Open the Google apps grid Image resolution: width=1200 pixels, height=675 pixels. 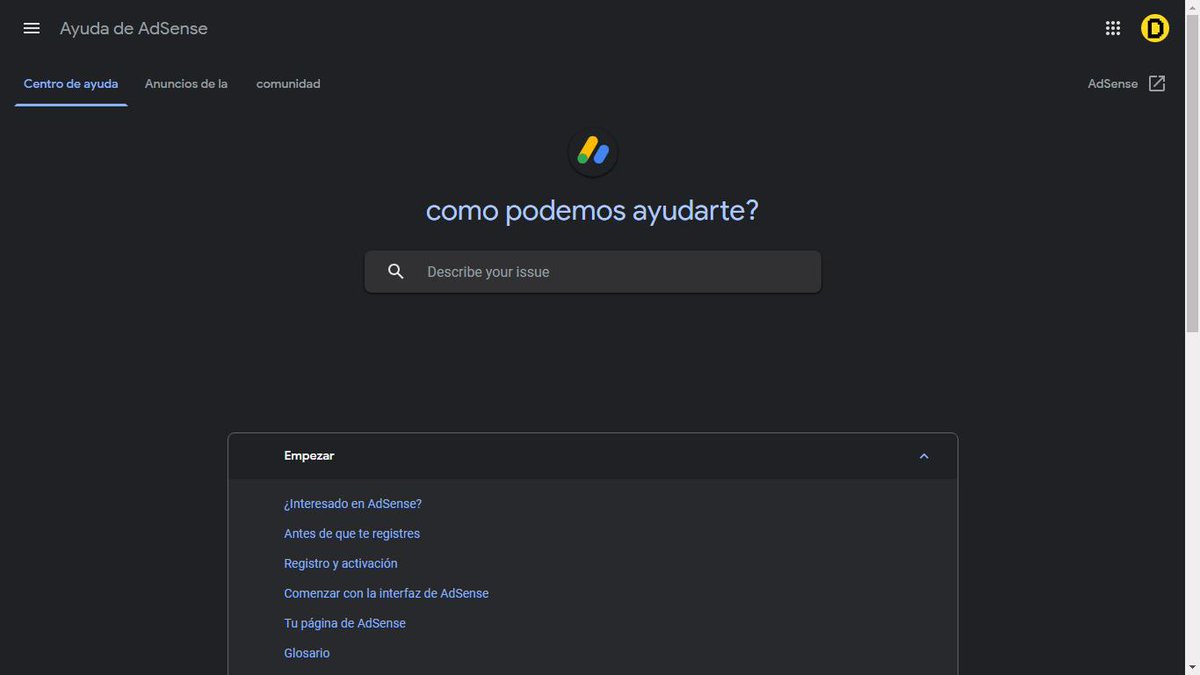pos(1113,28)
